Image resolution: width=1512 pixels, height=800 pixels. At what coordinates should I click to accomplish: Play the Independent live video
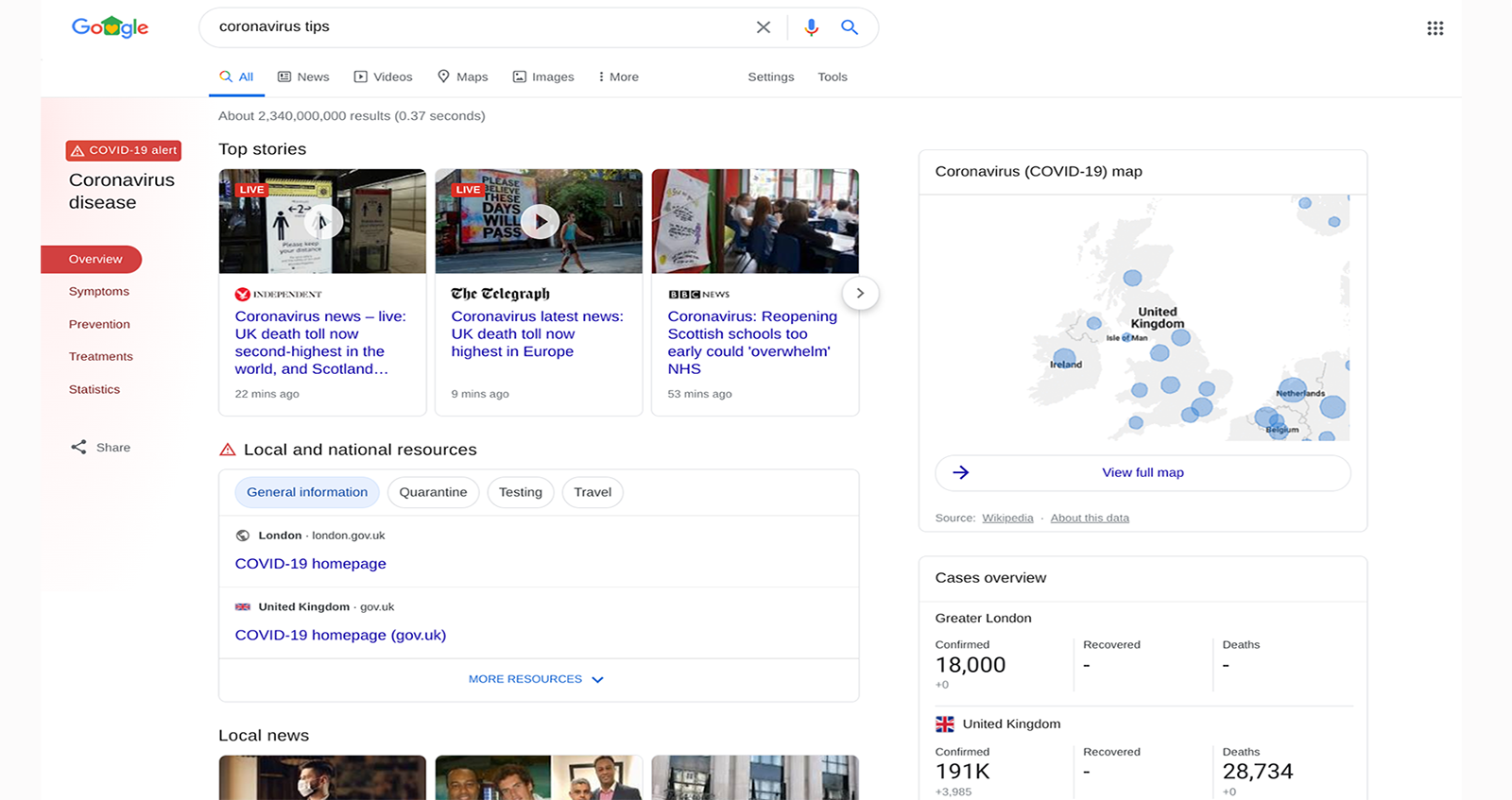point(323,222)
